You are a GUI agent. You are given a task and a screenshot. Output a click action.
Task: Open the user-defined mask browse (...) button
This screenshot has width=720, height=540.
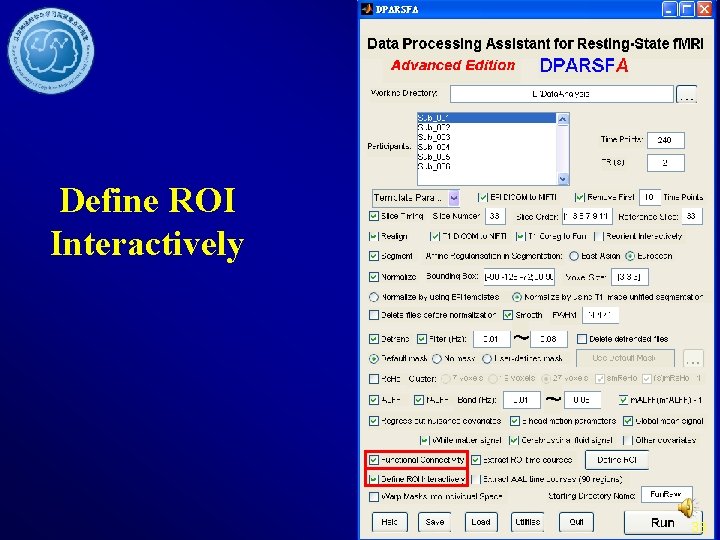point(693,359)
